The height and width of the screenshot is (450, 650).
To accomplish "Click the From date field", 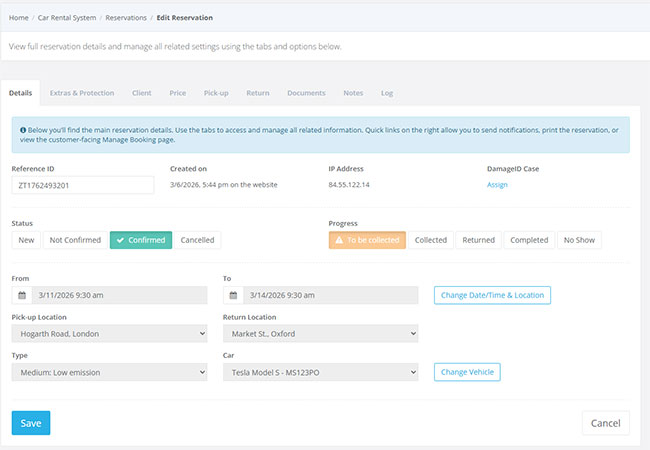I will pyautogui.click(x=119, y=295).
